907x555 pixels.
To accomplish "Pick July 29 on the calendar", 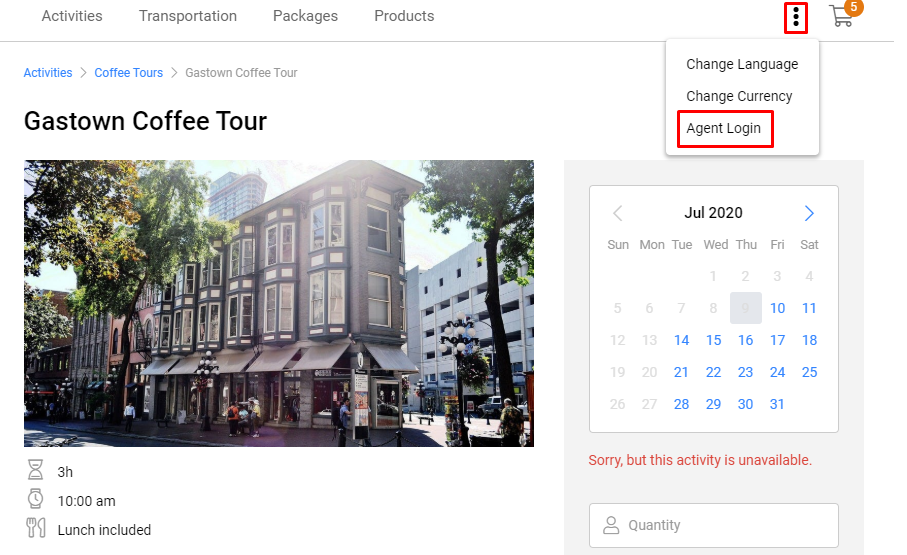I will pos(713,404).
